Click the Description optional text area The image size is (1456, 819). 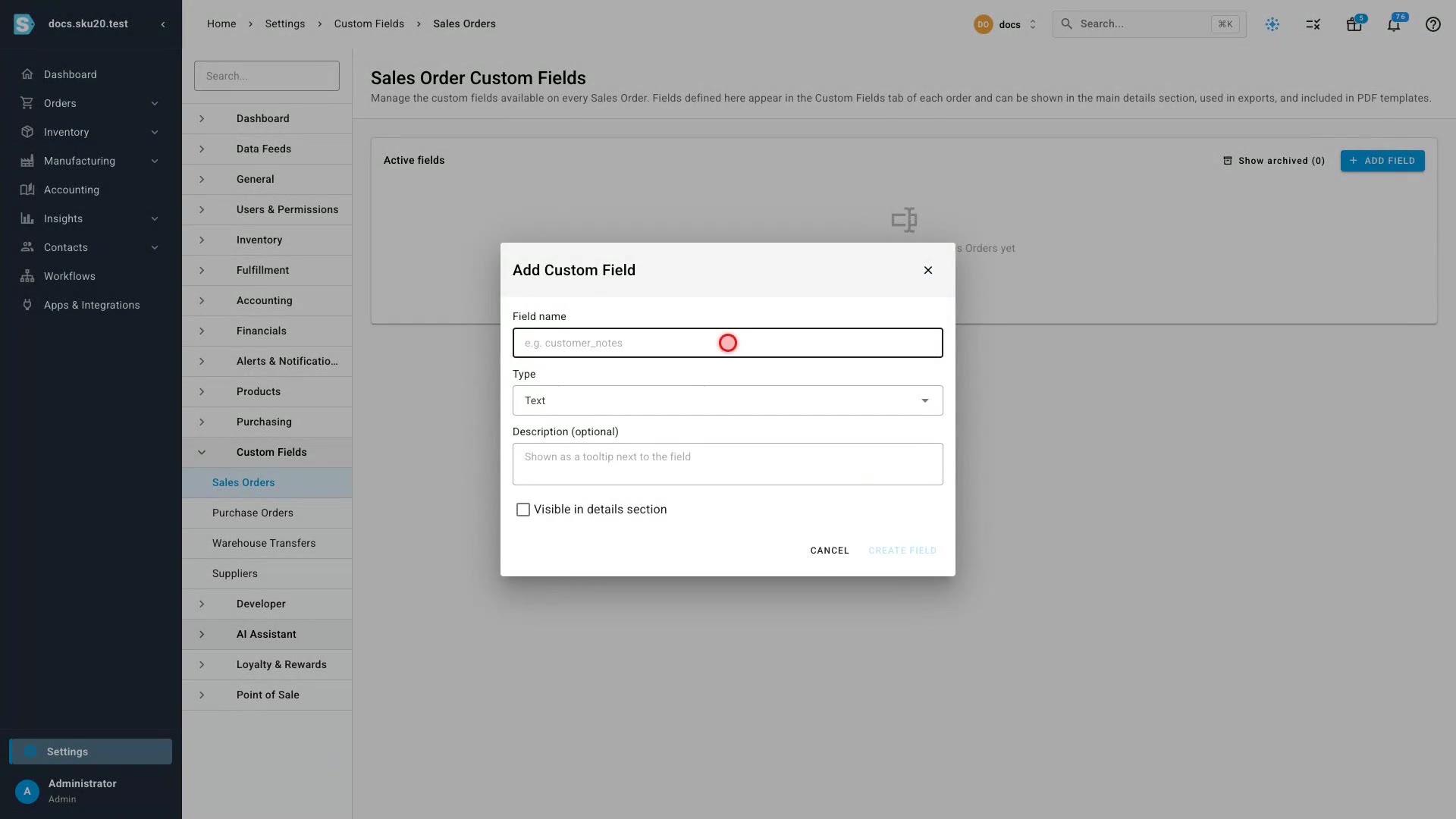click(x=727, y=464)
